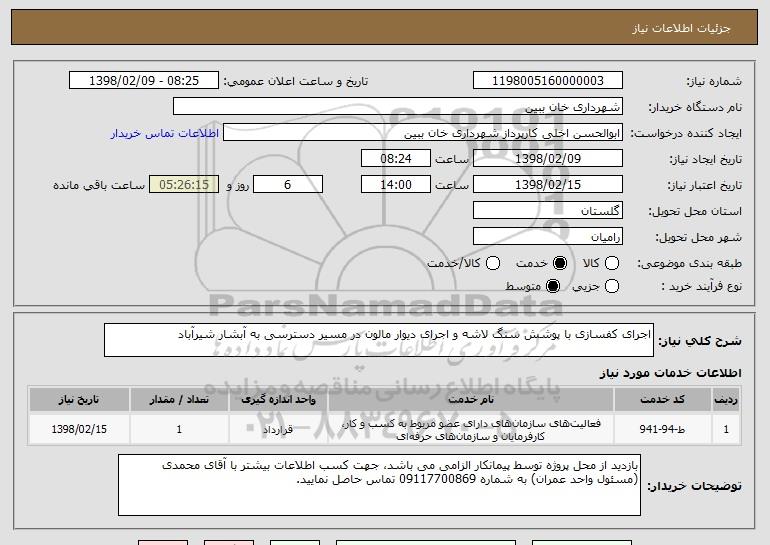770x545 pixels.
Task: Choose the متوسط purchase type radio
Action: click(x=552, y=286)
